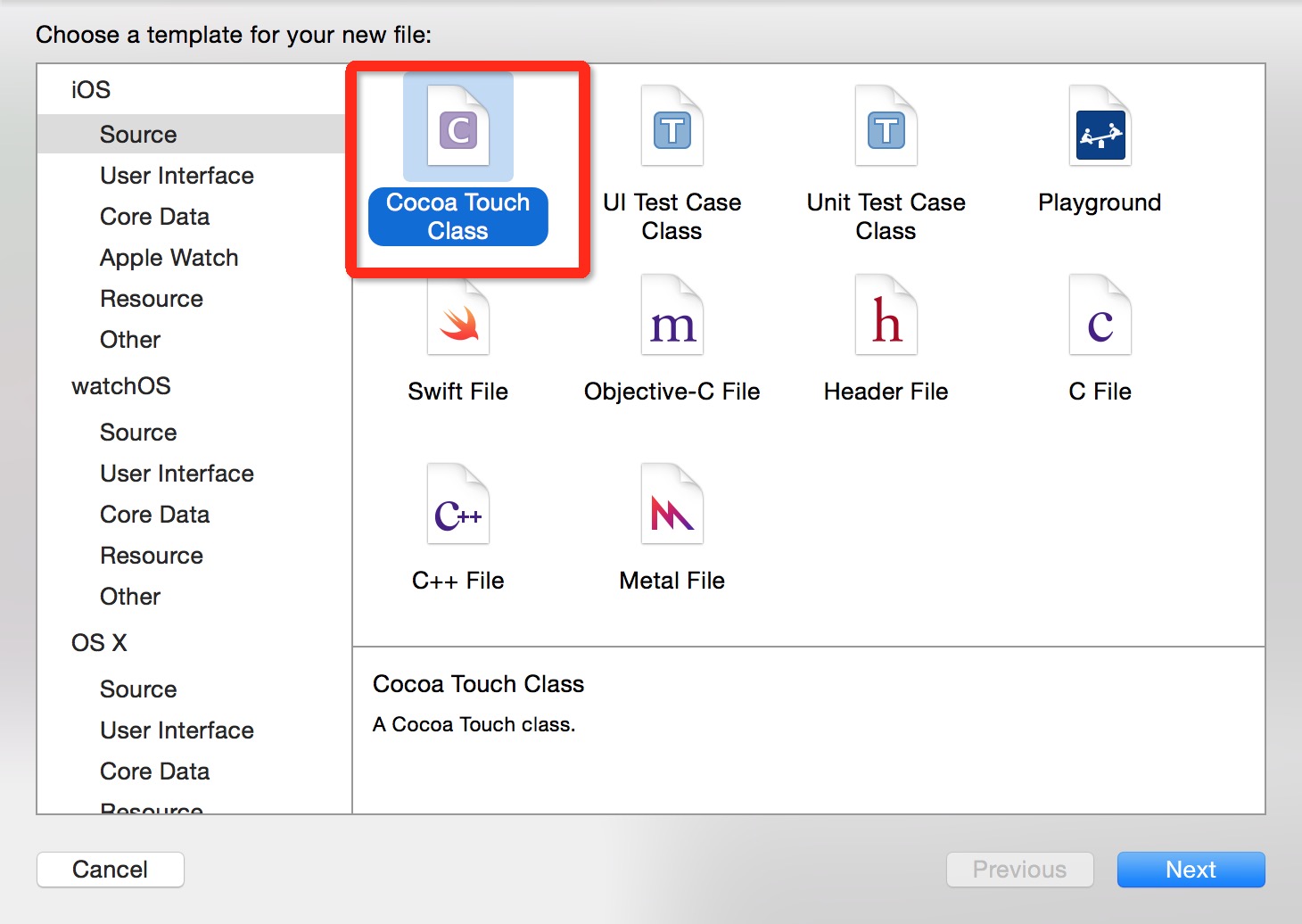Click the Cocoa Touch Class label
1302x924 pixels.
point(458,217)
